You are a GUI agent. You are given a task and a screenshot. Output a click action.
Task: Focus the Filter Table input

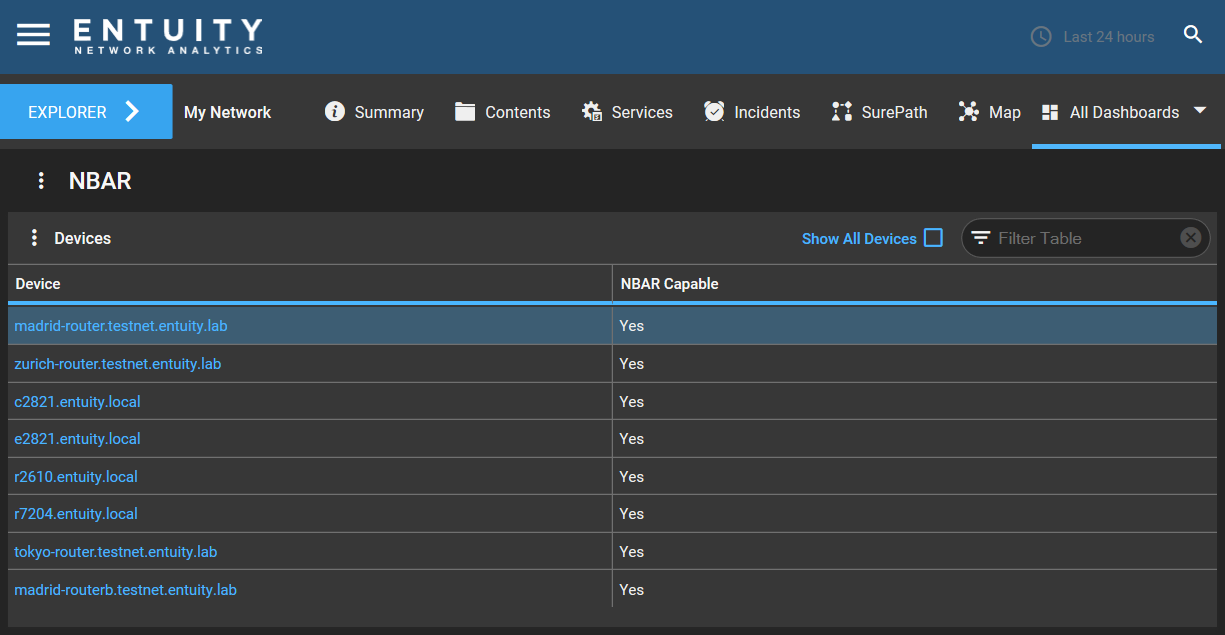1085,238
